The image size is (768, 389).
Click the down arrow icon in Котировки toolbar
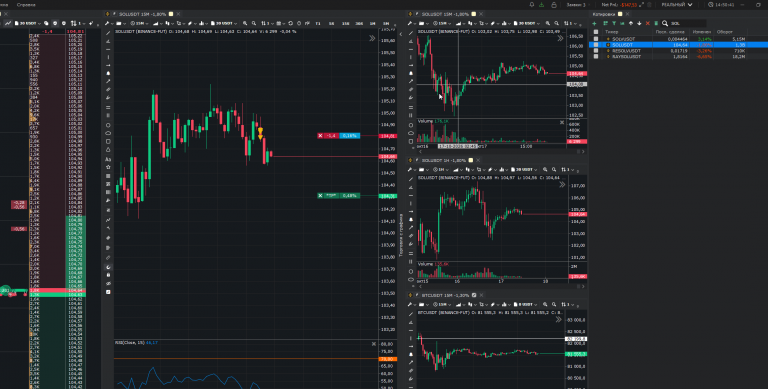click(x=639, y=24)
